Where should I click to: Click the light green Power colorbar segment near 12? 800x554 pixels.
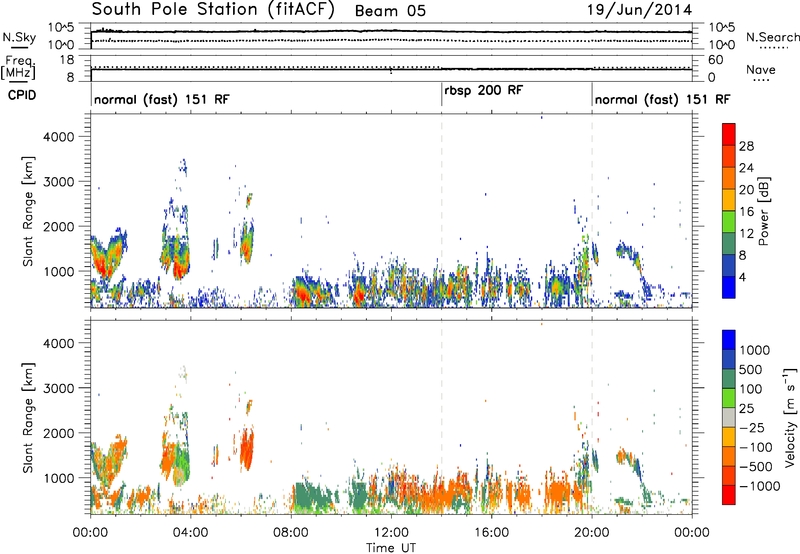click(729, 221)
